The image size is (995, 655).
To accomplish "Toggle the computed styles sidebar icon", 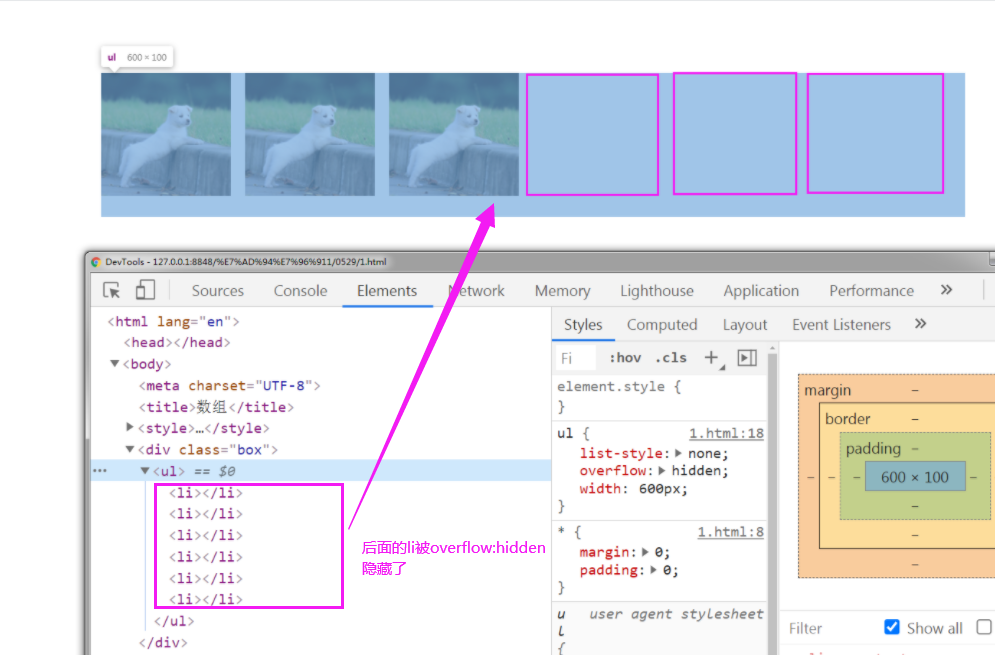I will (x=747, y=358).
